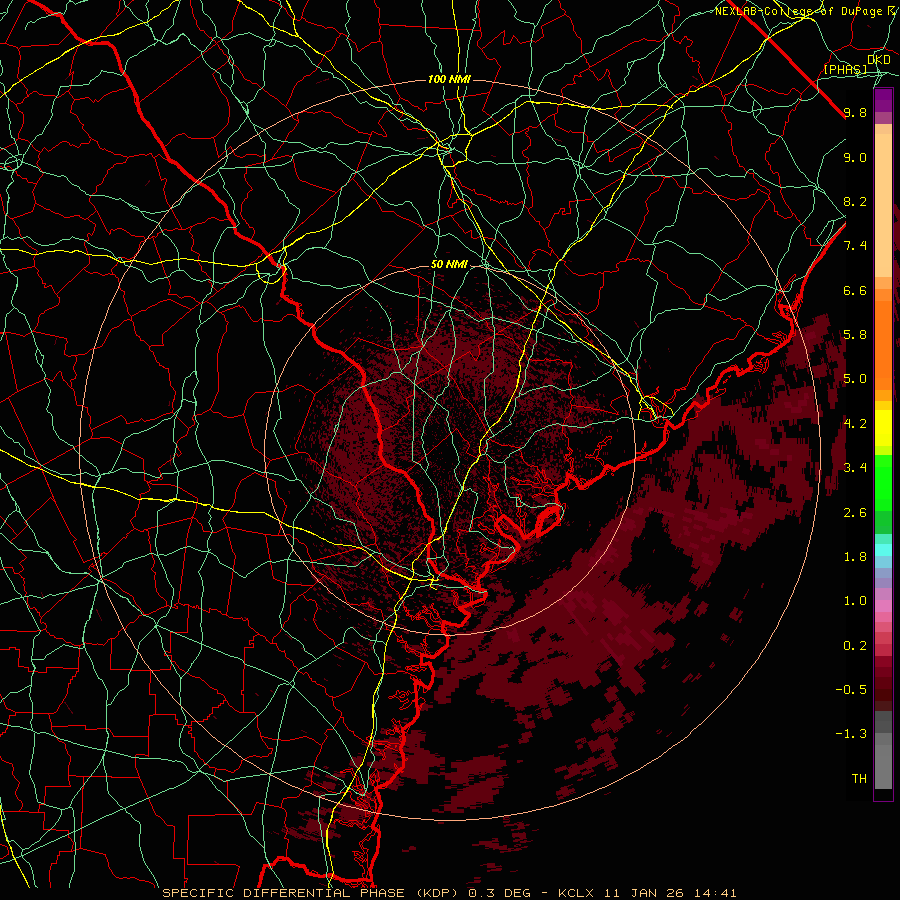Viewport: 900px width, 900px height.
Task: Pick the bright yellow segment of the color bar
Action: pos(883,428)
